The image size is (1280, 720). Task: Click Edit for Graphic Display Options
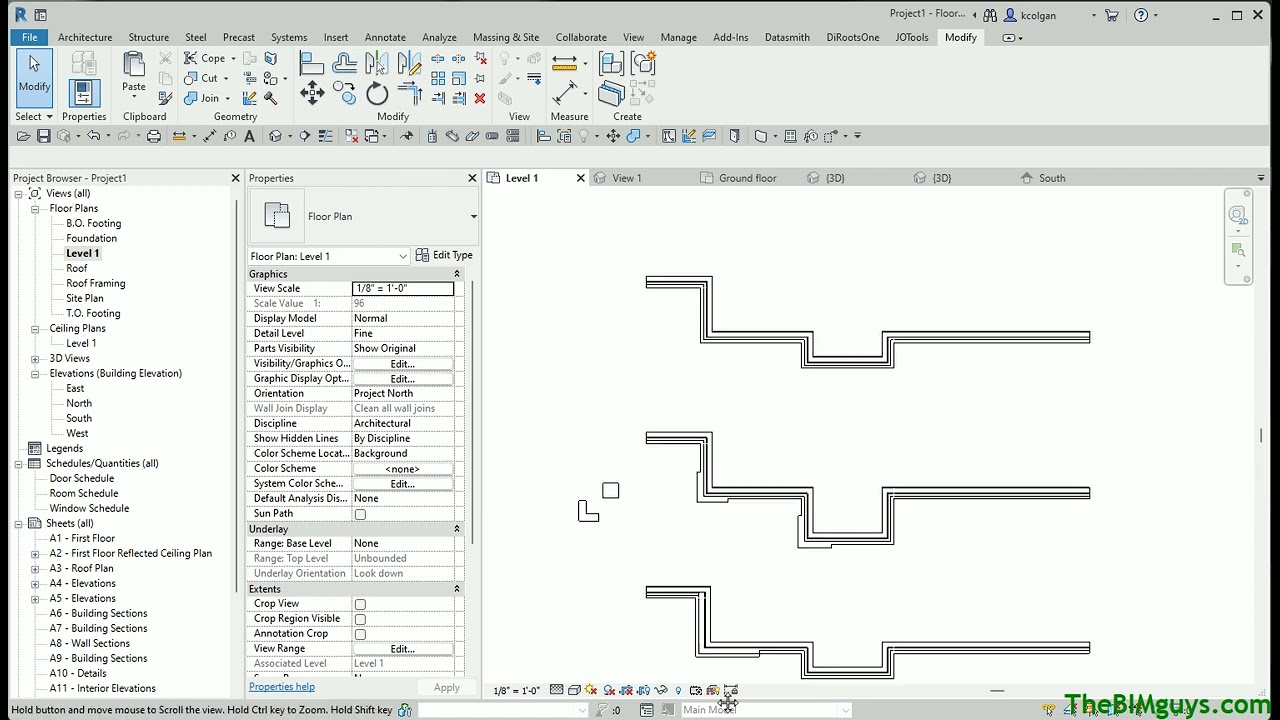point(403,379)
